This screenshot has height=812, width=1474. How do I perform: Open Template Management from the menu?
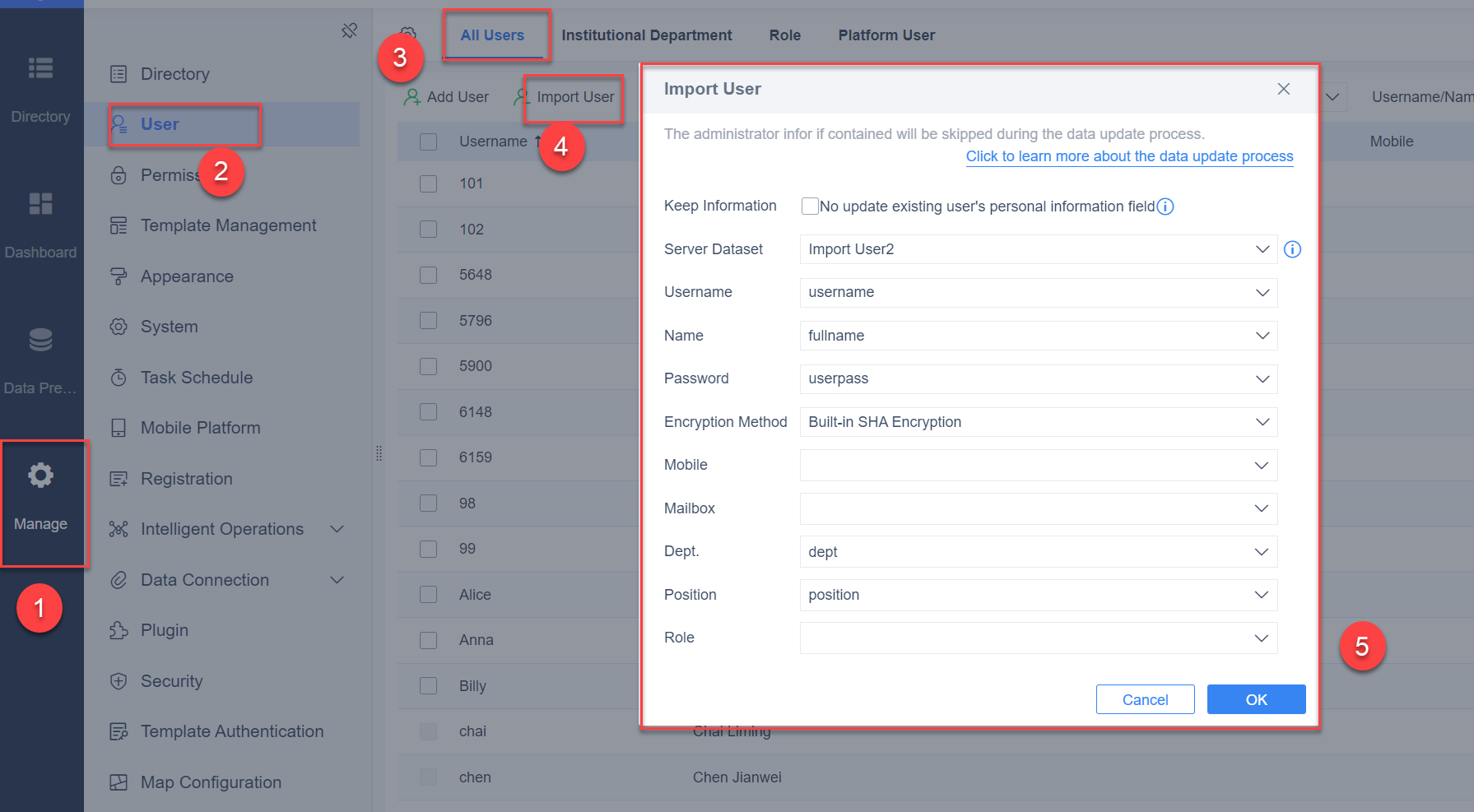click(x=228, y=225)
